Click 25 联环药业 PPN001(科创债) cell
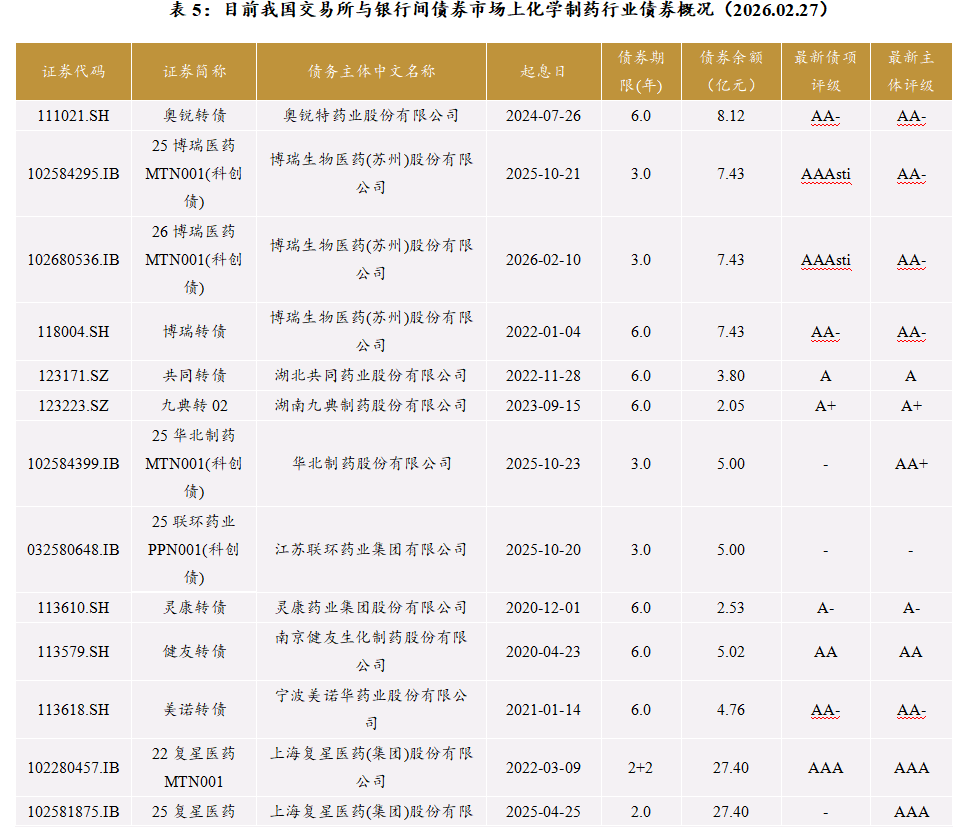This screenshot has height=838, width=970. [x=194, y=550]
